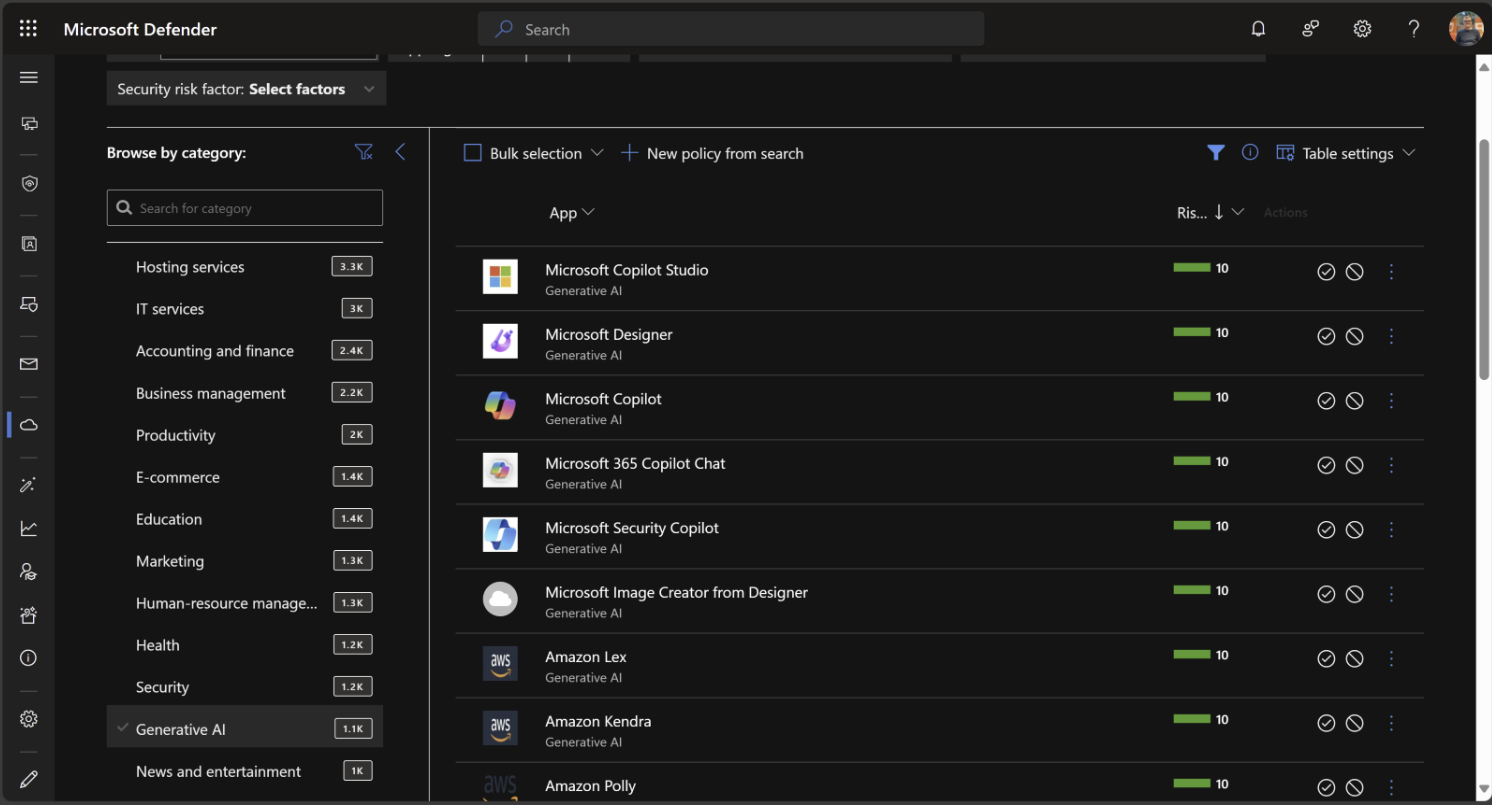Click the info icon beside Table settings

(x=1250, y=153)
